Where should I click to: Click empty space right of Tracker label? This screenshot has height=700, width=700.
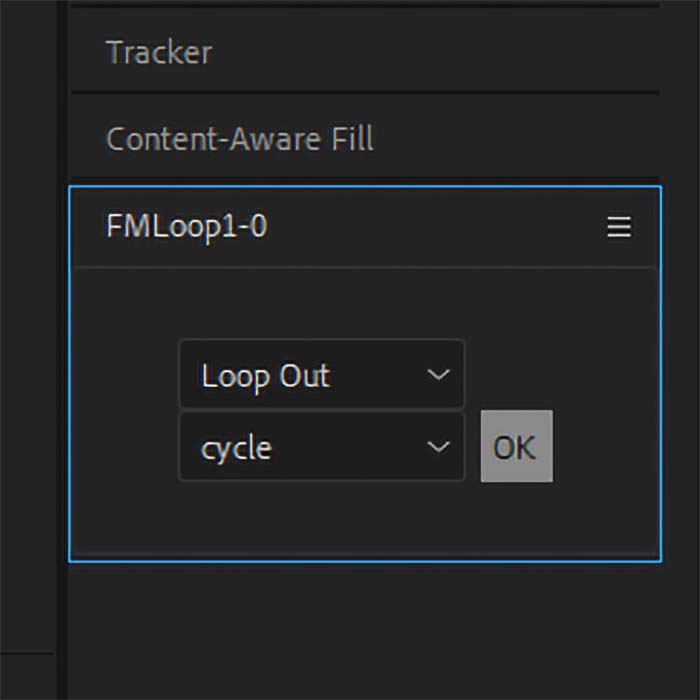coord(430,52)
